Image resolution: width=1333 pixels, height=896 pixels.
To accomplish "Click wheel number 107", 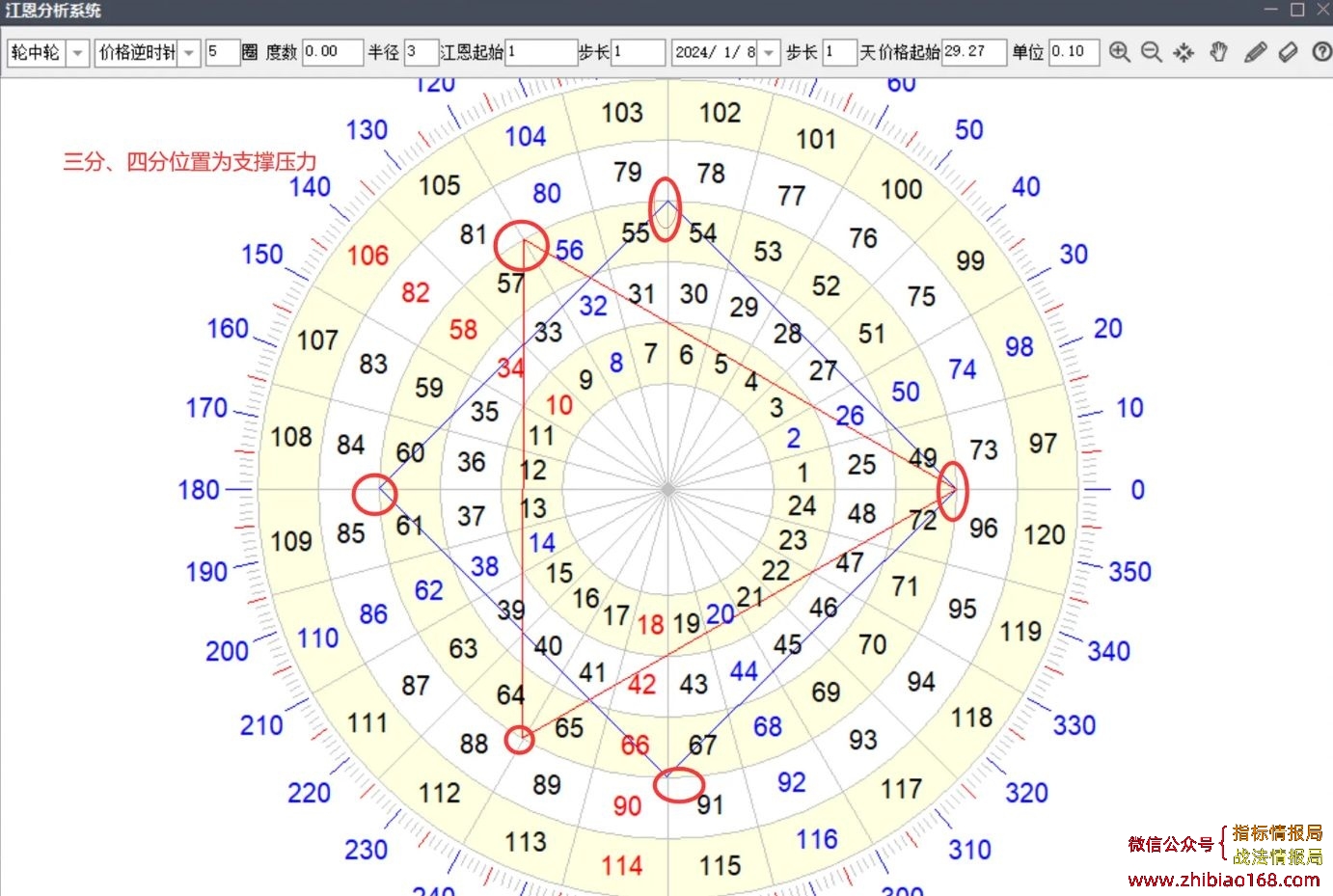I will click(317, 340).
